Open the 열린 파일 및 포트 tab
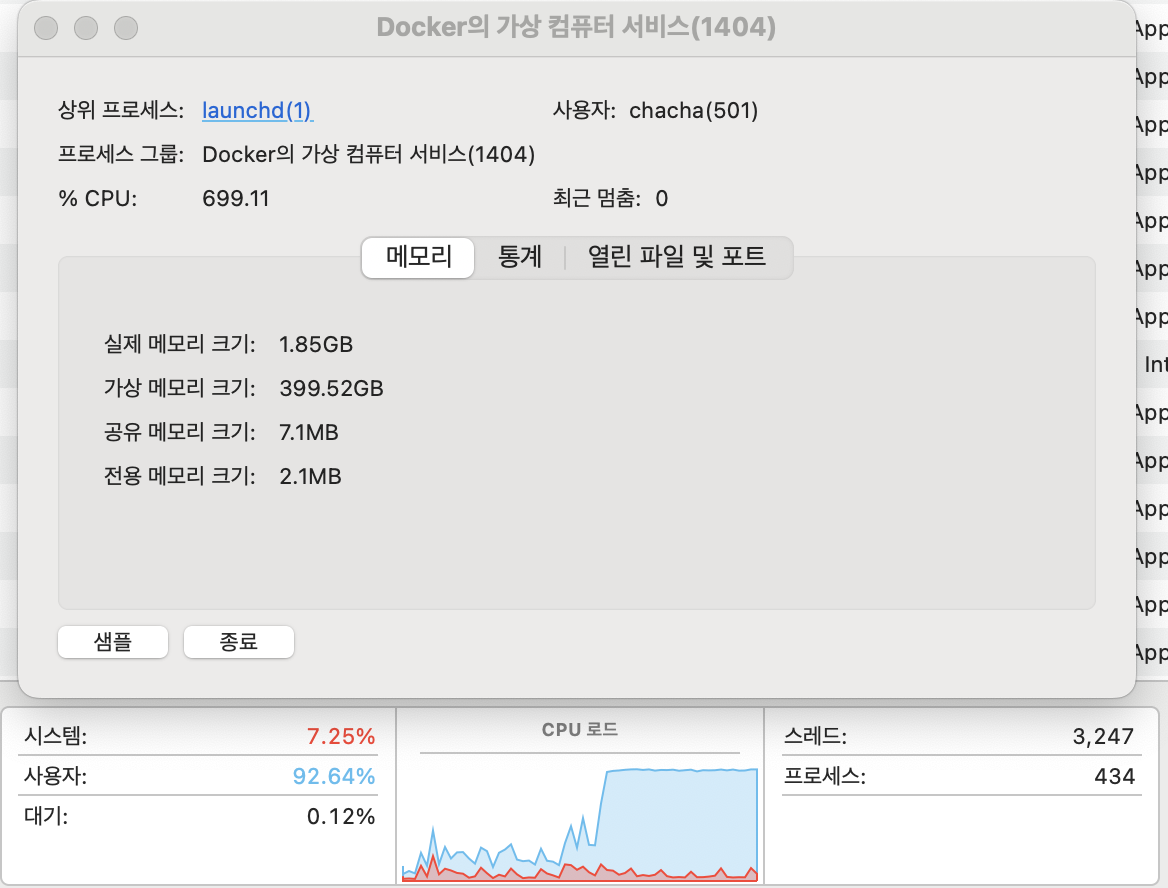This screenshot has height=888, width=1168. coord(676,257)
